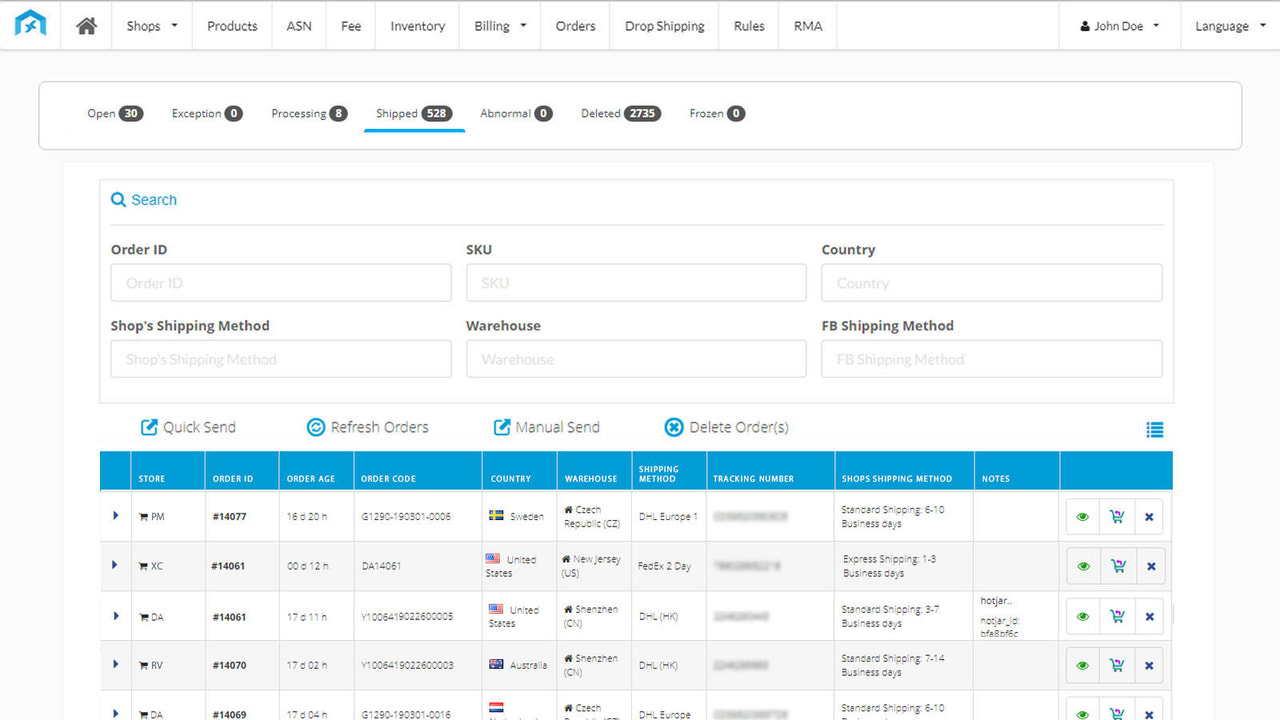Open the Shops dropdown menu
Viewport: 1280px width, 720px height.
[x=151, y=26]
